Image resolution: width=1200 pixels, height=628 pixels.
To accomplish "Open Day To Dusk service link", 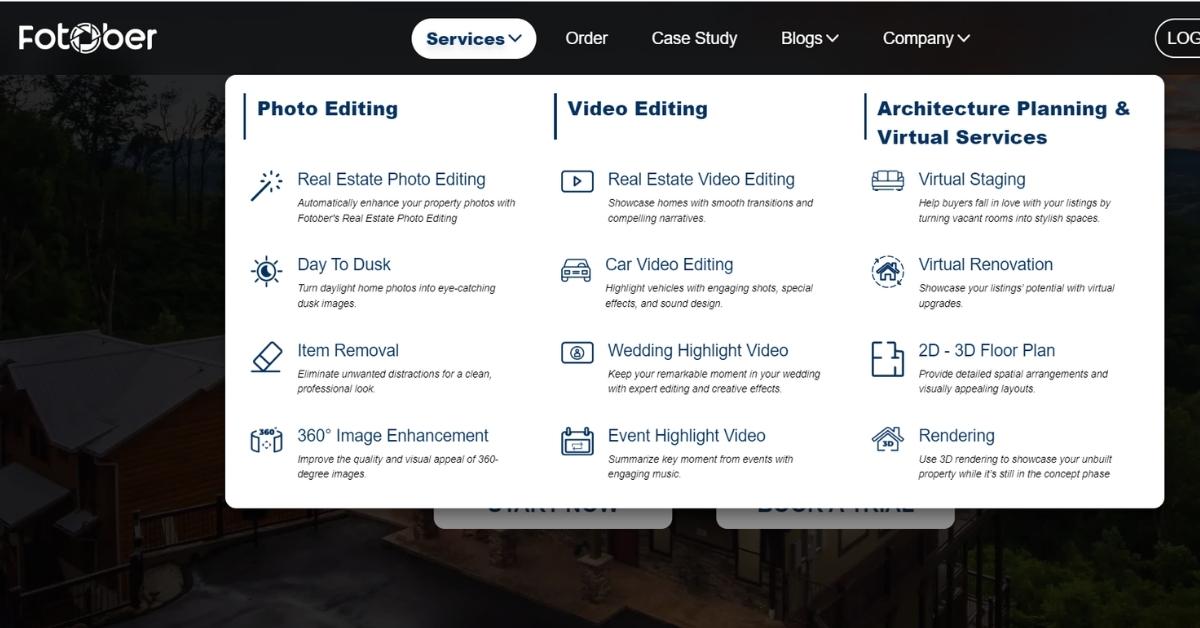I will click(x=344, y=264).
